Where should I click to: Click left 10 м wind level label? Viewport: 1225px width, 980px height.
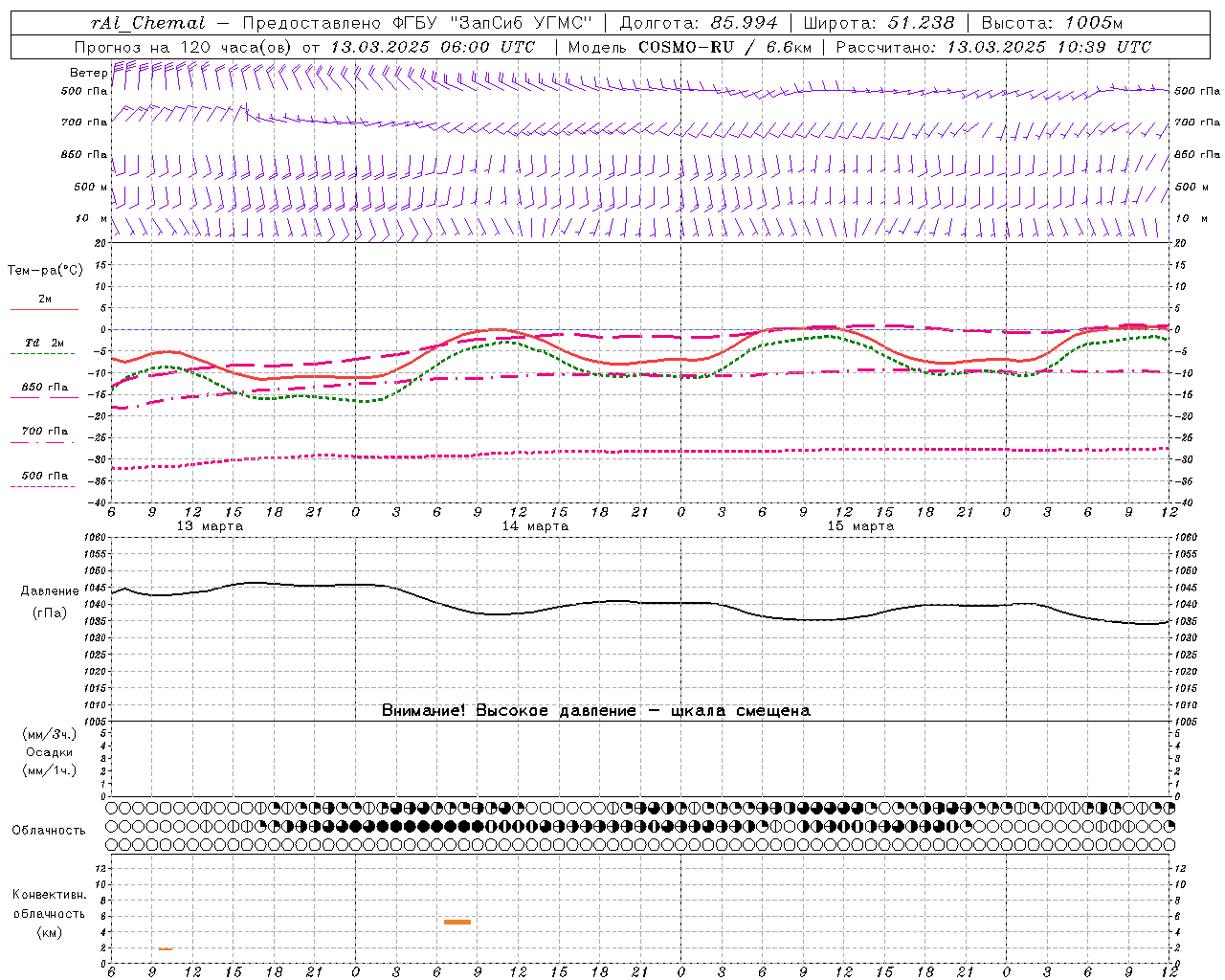(x=91, y=218)
